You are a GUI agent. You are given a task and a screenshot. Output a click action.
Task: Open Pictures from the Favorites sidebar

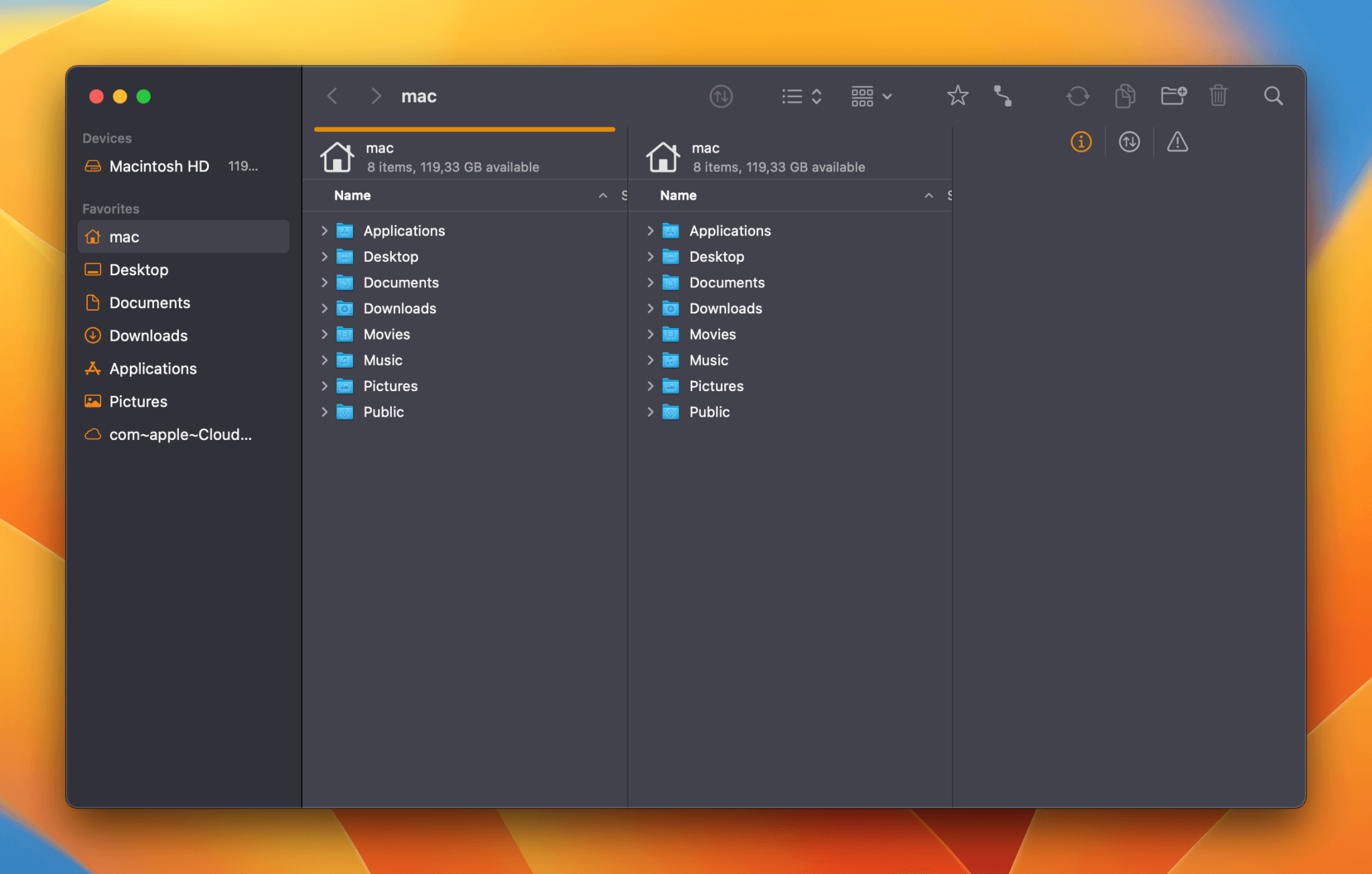point(138,401)
